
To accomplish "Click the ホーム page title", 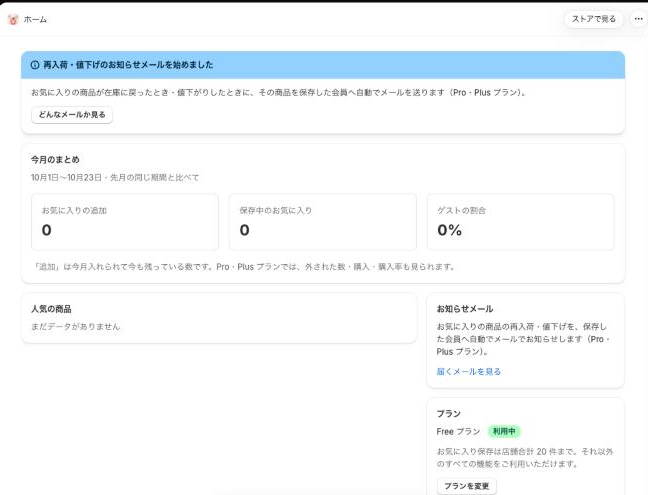I will tap(35, 19).
